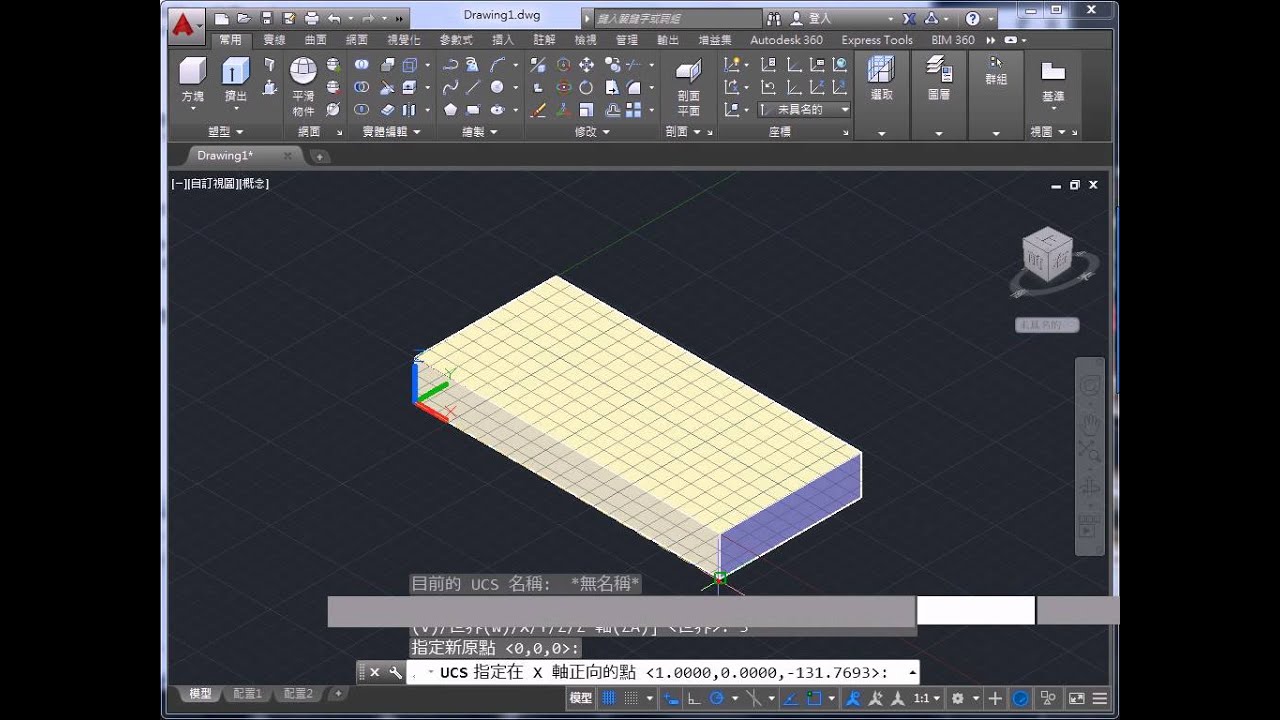Click the New drawing icon in quick access toolbar
This screenshot has height=720, width=1280.
tap(222, 18)
